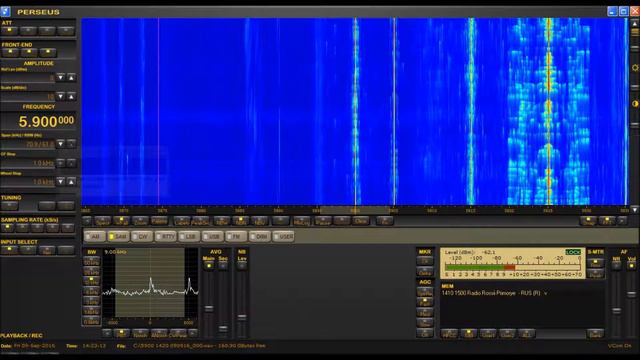Select the 50 kHz bandwidth button

pos(91,261)
